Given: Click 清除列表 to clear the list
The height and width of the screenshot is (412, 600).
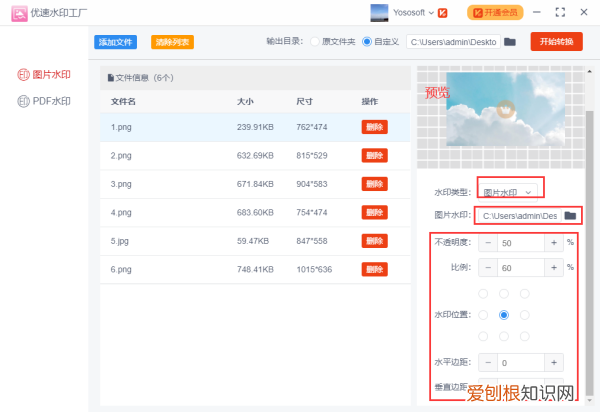Looking at the screenshot, I should point(172,42).
